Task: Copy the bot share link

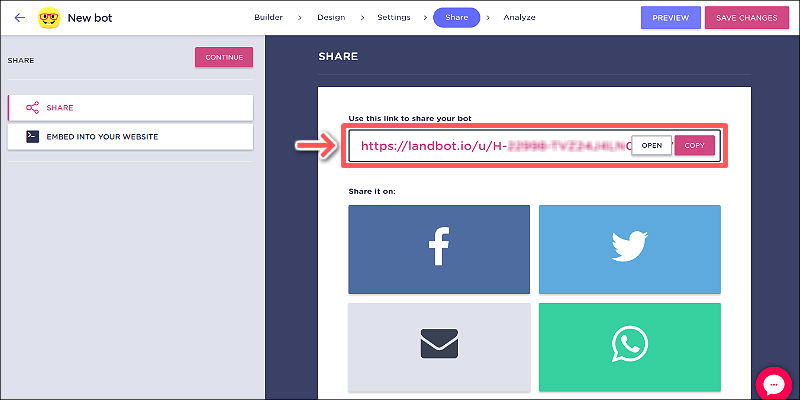Action: click(x=694, y=145)
